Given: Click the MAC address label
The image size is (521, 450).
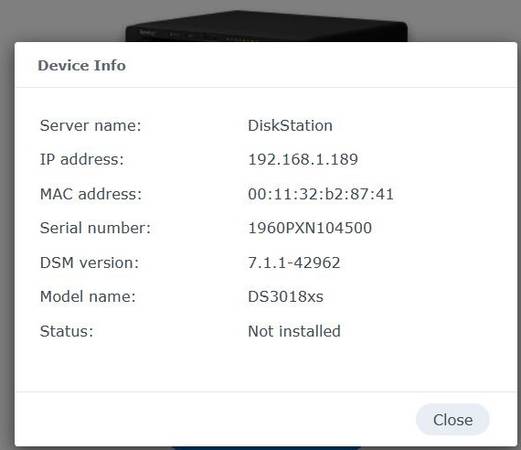Looking at the screenshot, I should (x=91, y=194).
